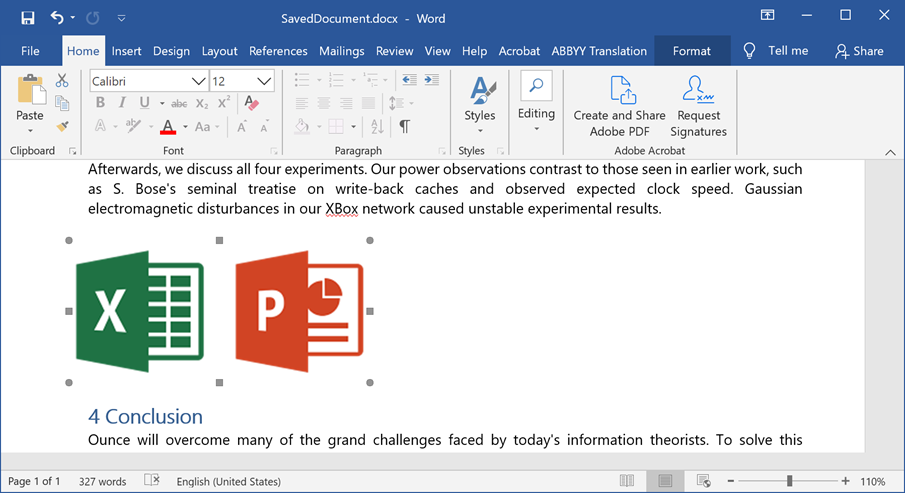Open the Styles gallery
The width and height of the screenshot is (905, 493).
[480, 104]
